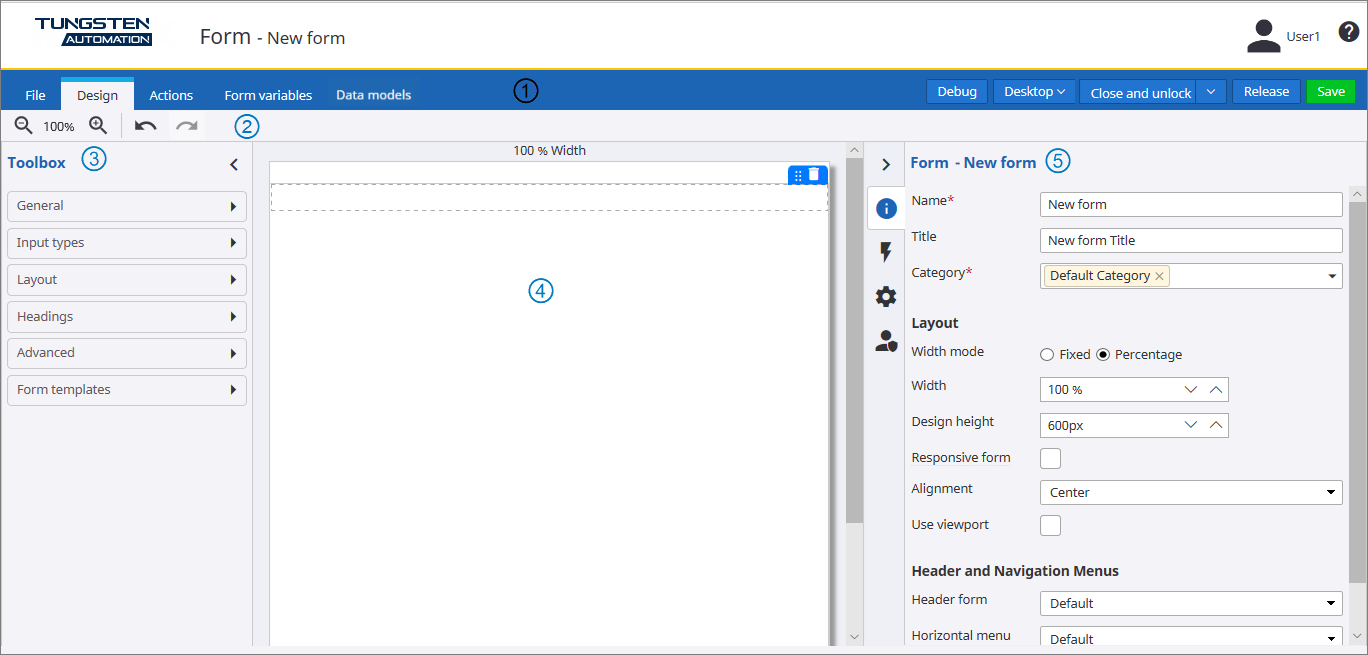Open the Data models tab
Viewport: 1368px width, 655px height.
(373, 94)
